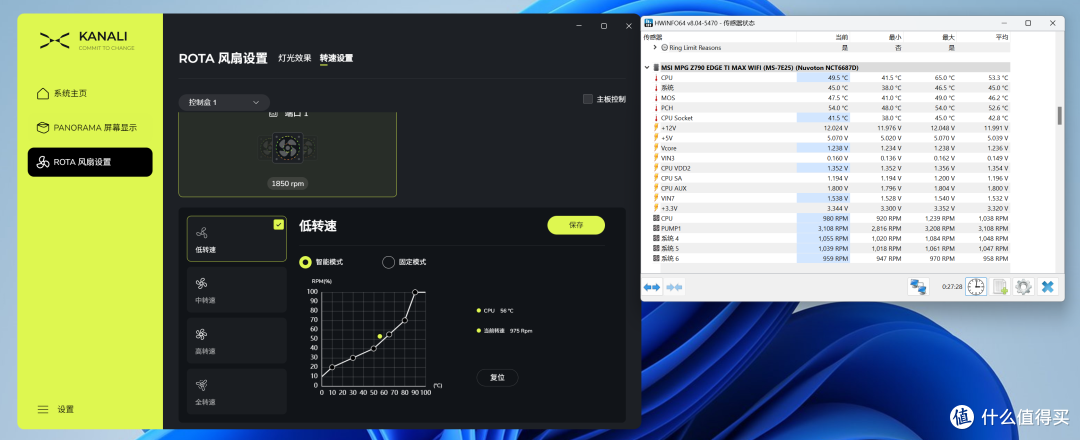Click the blue X close-sensors icon in HWiNFO
This screenshot has width=1080, height=440.
coord(1048,287)
